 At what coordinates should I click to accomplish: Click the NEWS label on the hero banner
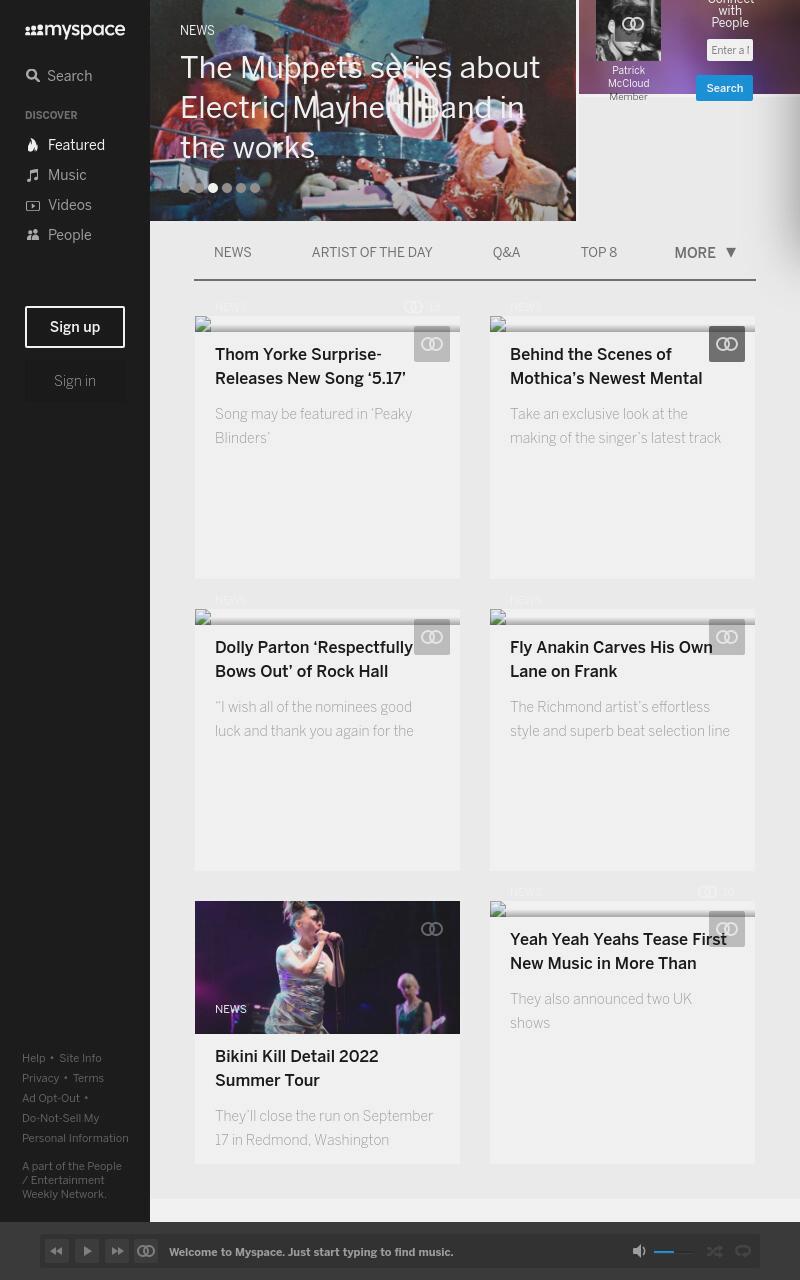coord(197,31)
